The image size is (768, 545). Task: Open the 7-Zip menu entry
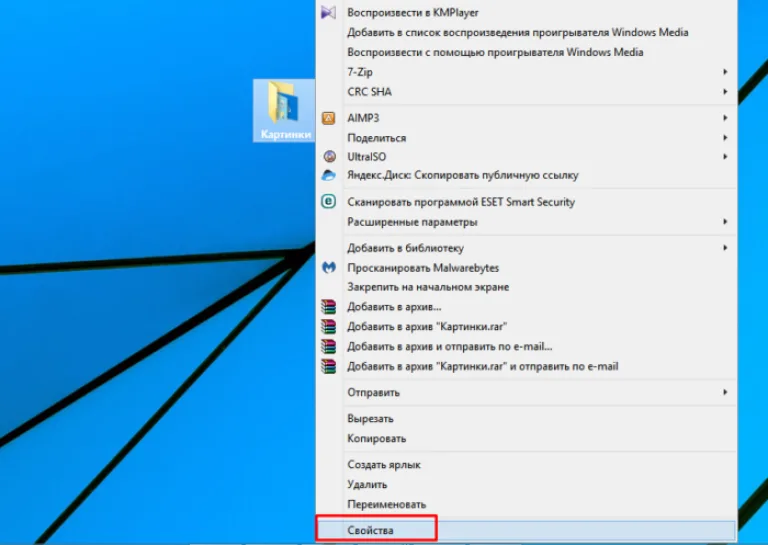526,72
